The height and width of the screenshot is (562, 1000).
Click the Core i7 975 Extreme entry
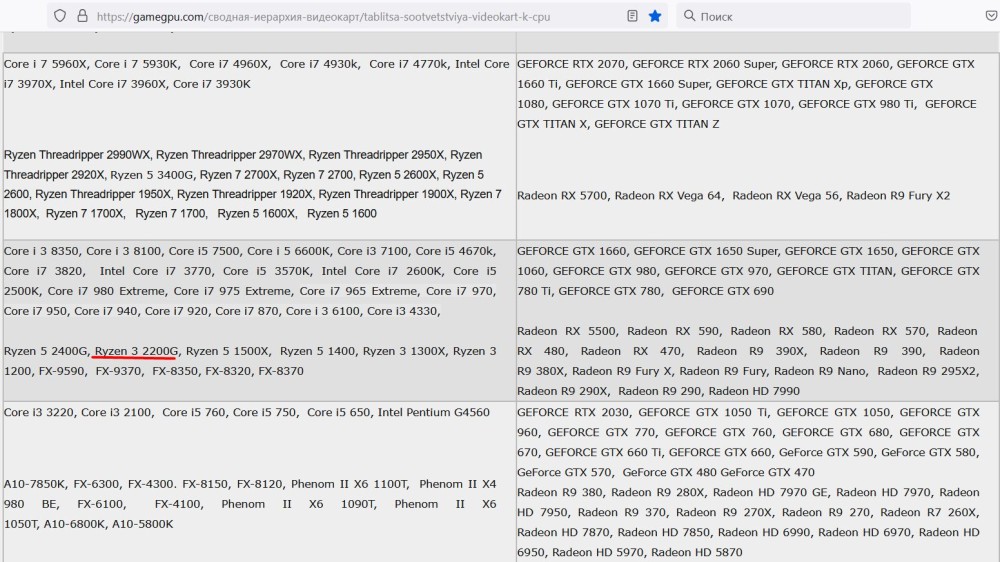[232, 291]
